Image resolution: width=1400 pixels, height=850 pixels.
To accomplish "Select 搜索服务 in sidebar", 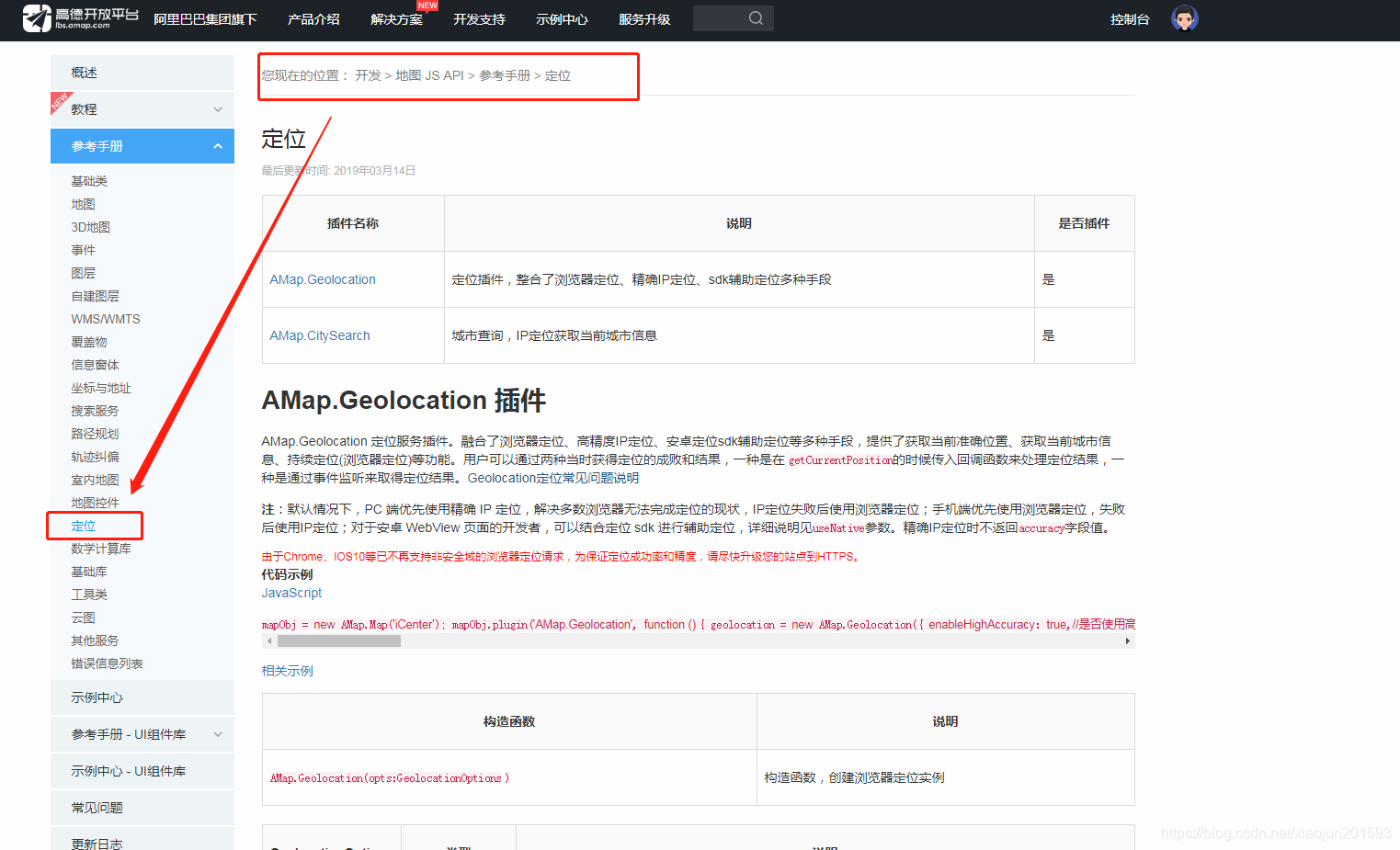I will [95, 411].
